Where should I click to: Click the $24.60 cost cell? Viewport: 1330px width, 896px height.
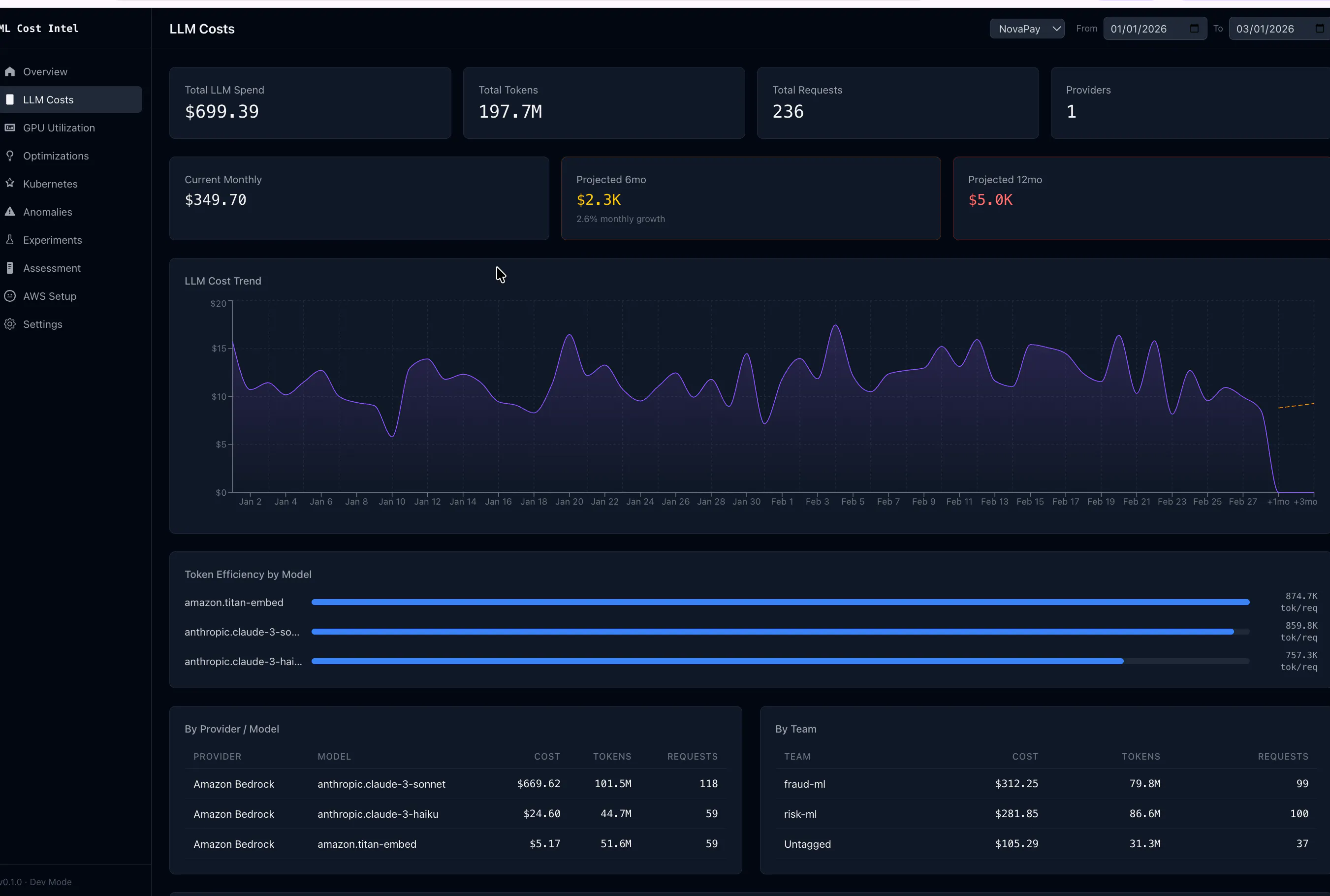pos(541,814)
